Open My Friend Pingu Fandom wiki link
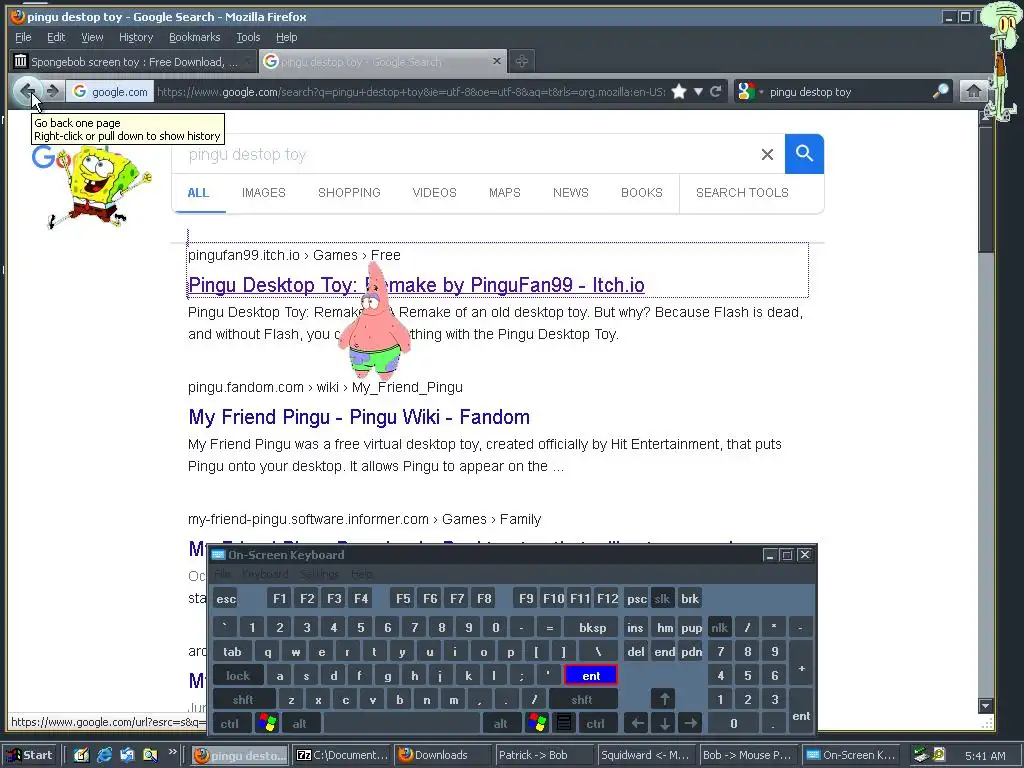1024x768 pixels. pyautogui.click(x=359, y=417)
